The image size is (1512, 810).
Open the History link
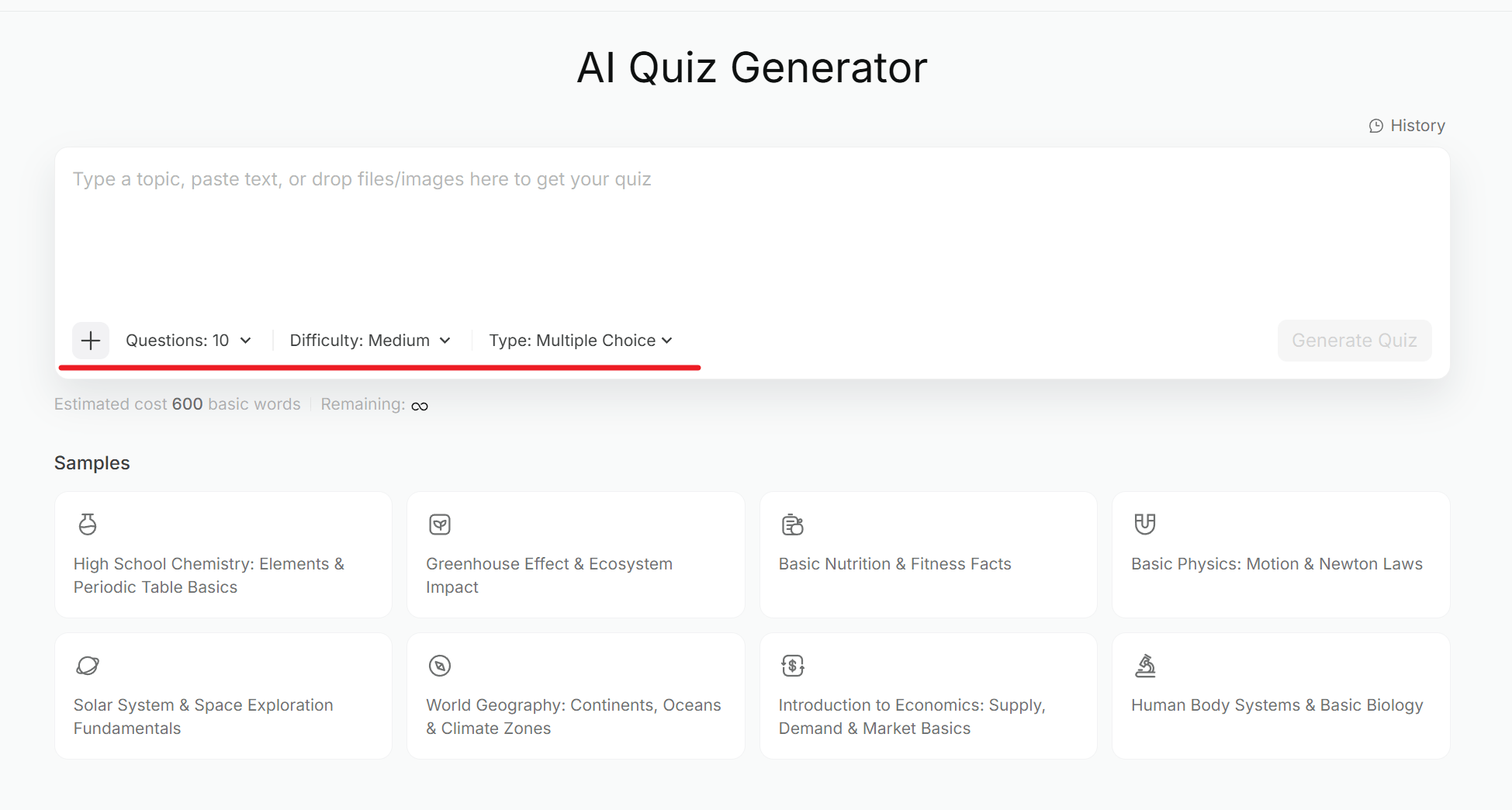[x=1407, y=126]
